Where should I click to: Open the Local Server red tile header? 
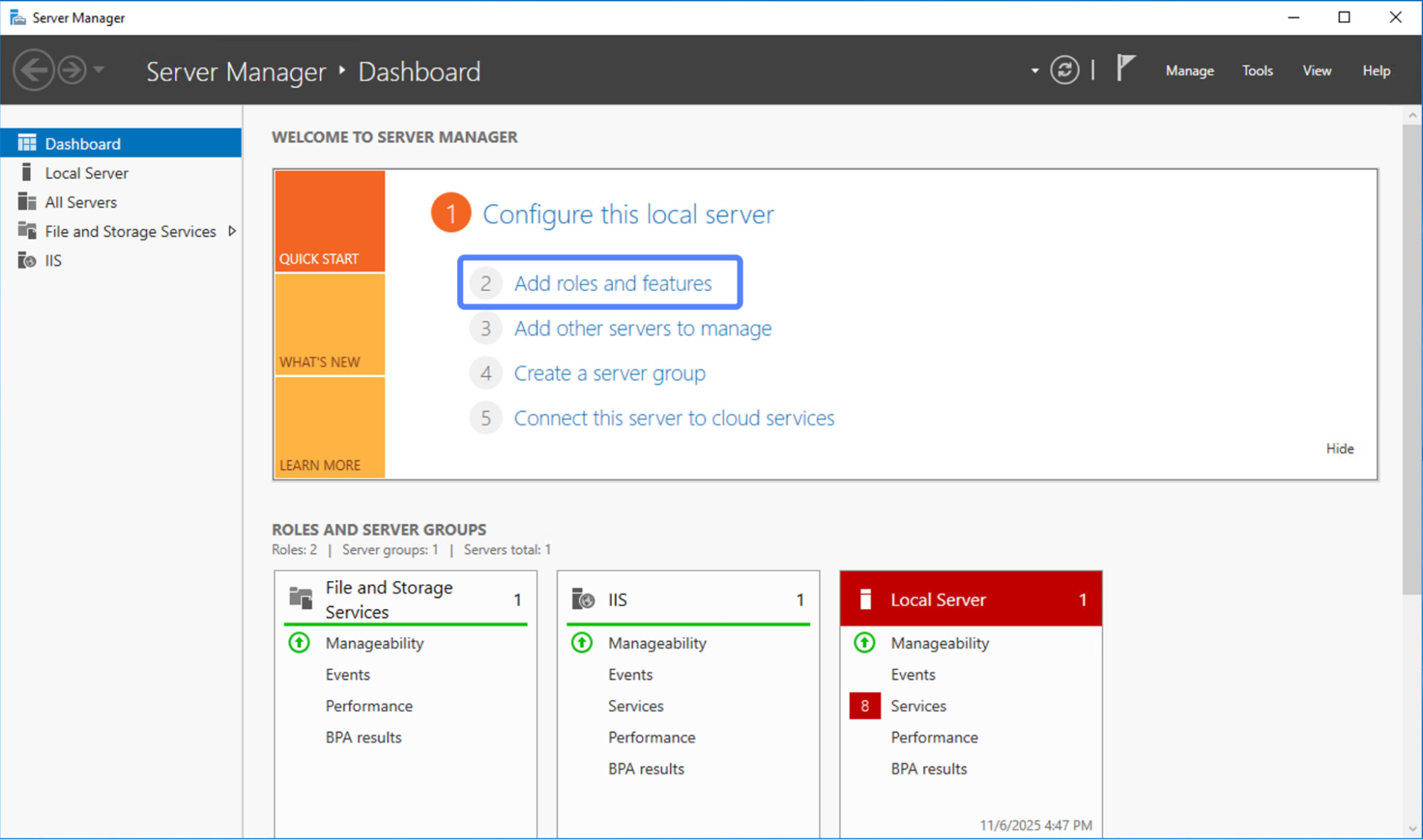[x=970, y=599]
